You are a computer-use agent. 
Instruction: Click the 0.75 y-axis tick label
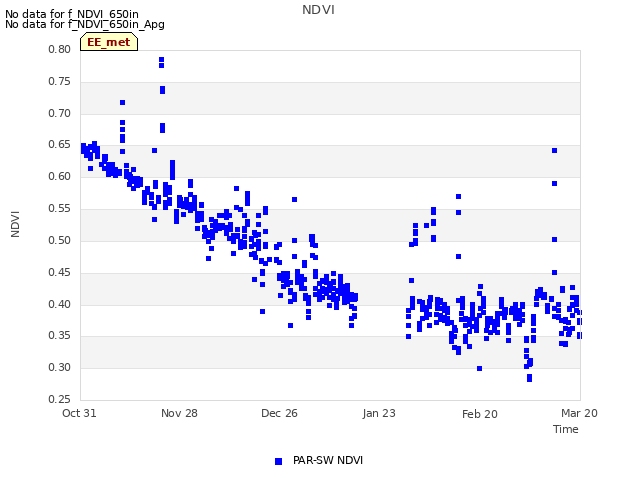(60, 81)
